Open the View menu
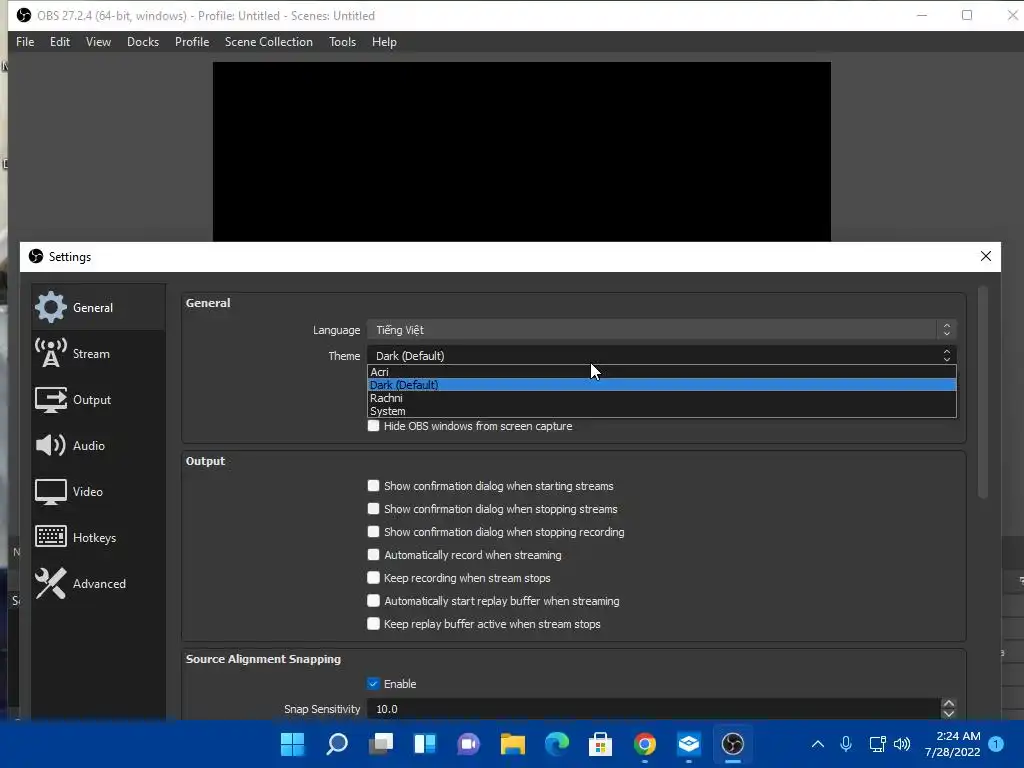1024x768 pixels. click(x=98, y=42)
